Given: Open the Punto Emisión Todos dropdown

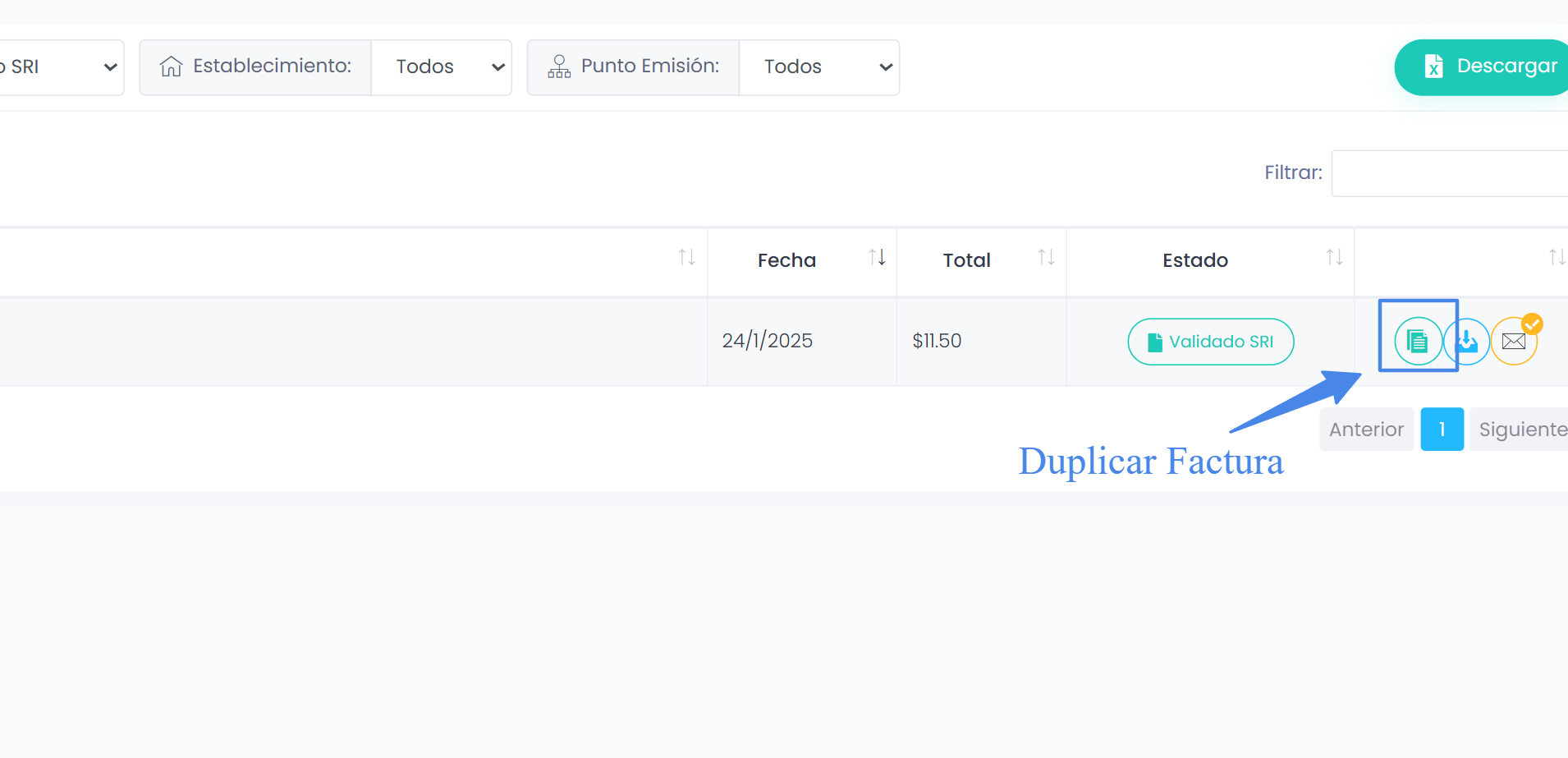Looking at the screenshot, I should pos(819,67).
